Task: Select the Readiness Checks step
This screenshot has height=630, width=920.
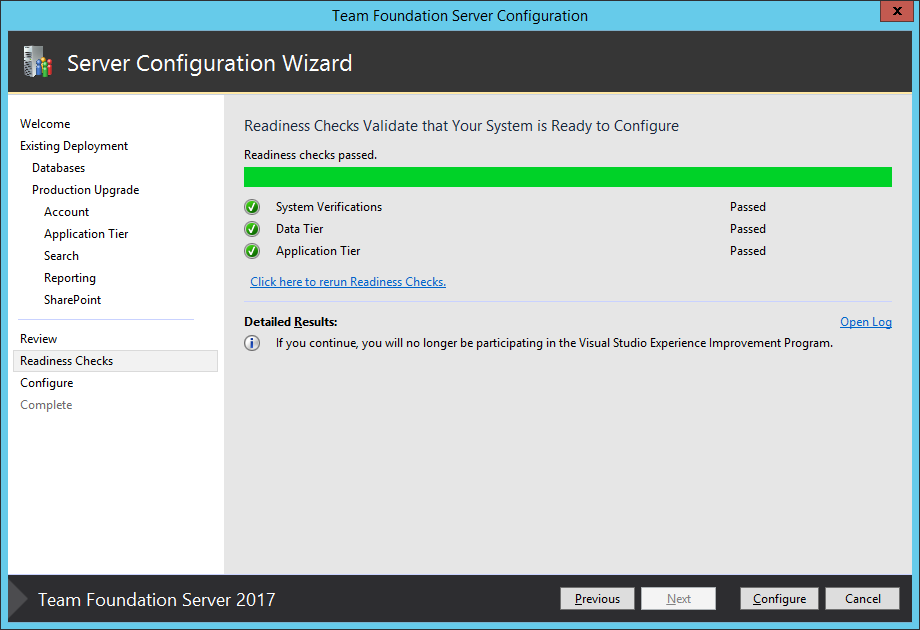Action: pyautogui.click(x=116, y=361)
